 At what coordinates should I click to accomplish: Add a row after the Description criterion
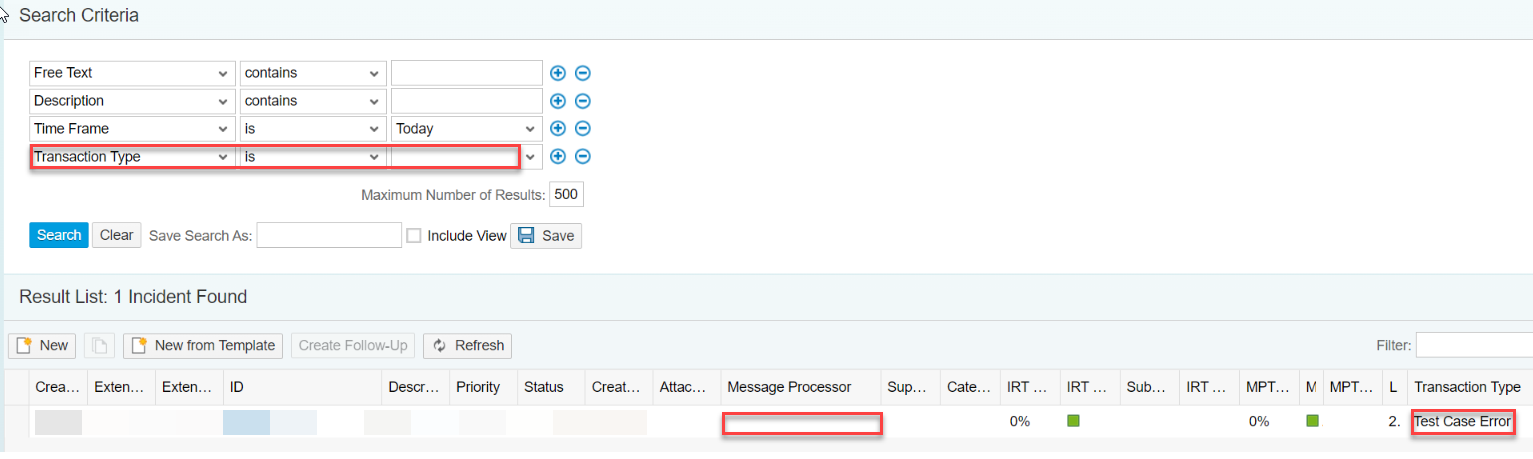pyautogui.click(x=558, y=101)
